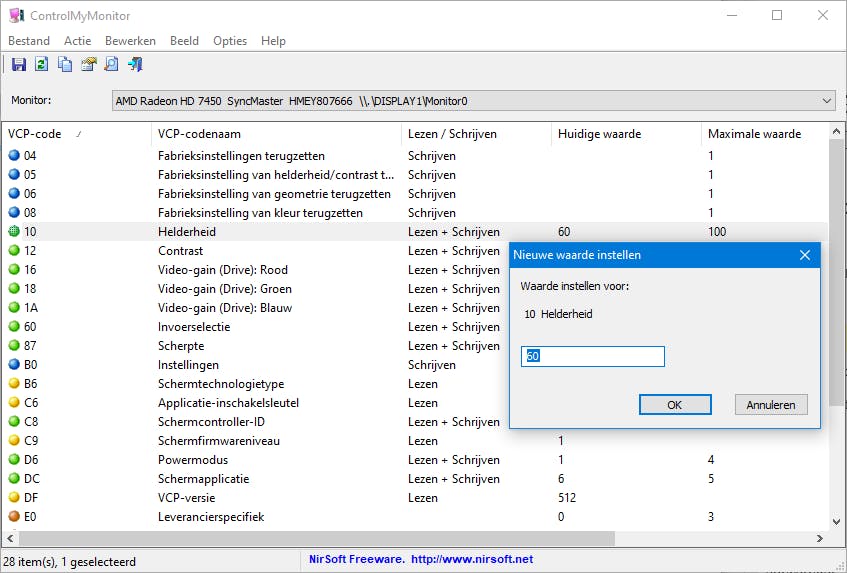847x573 pixels.
Task: Open the Monitor selection dropdown
Action: click(826, 101)
